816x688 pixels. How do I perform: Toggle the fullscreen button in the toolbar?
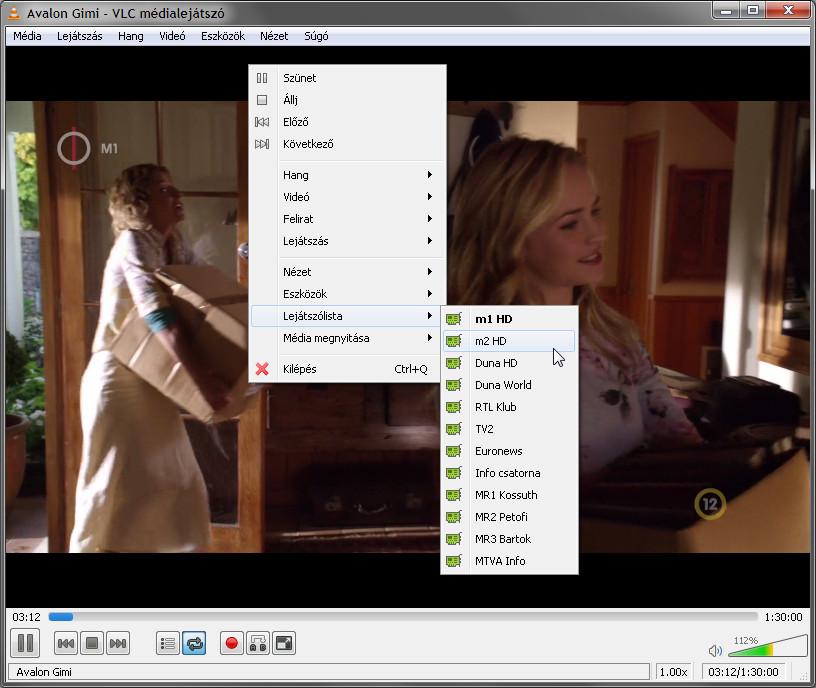(284, 644)
